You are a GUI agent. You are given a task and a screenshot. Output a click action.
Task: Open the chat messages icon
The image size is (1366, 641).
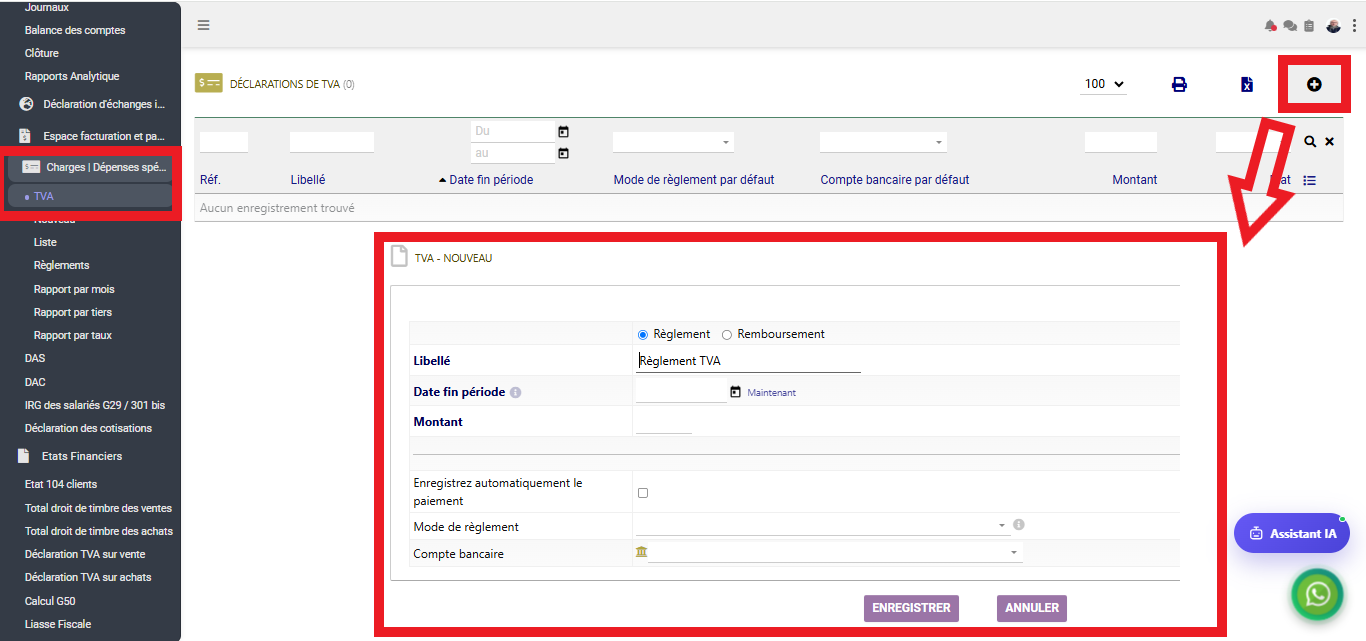point(1290,26)
